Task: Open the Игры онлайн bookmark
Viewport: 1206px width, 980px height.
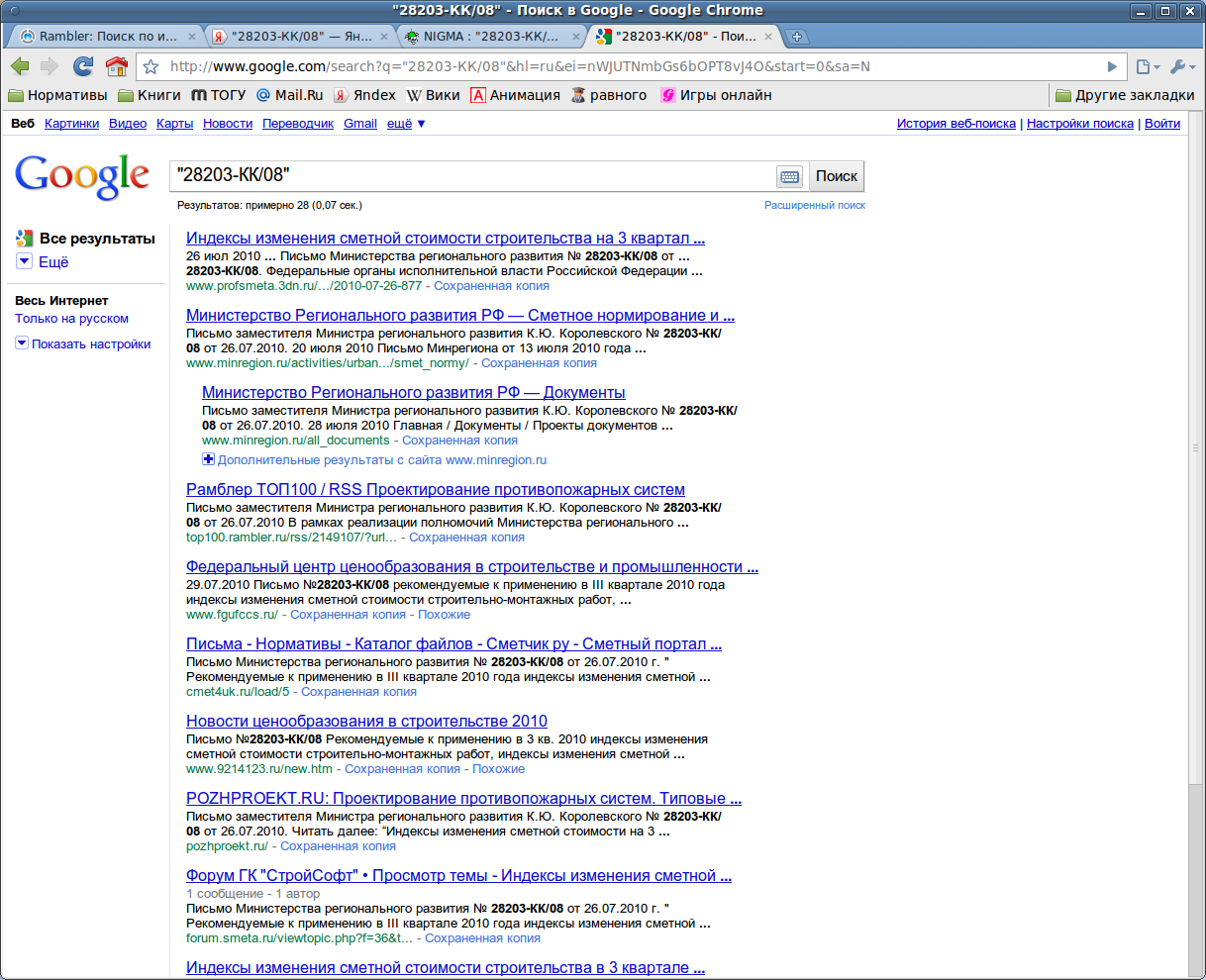Action: tap(716, 95)
